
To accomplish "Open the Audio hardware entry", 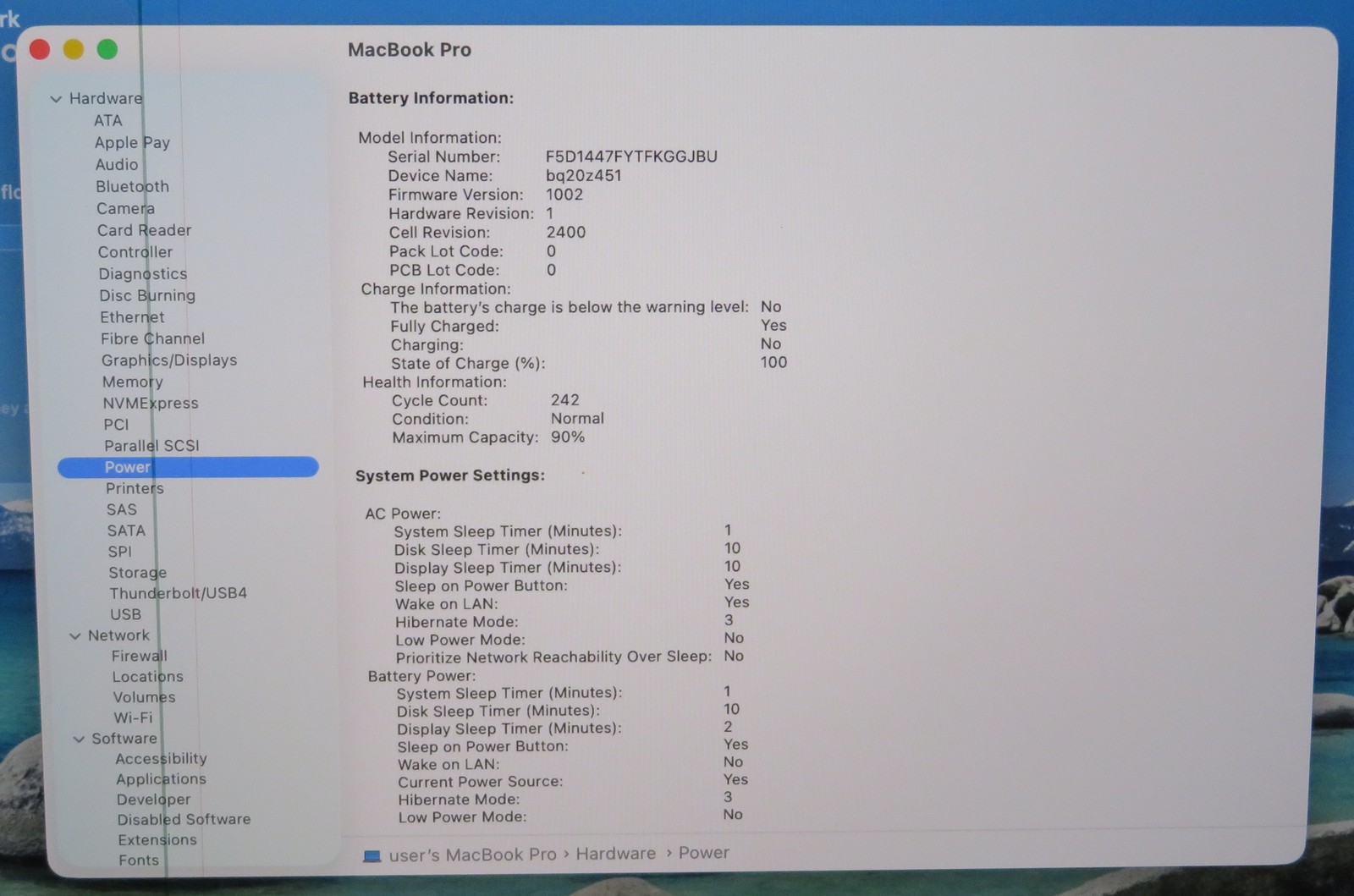I will coord(117,165).
